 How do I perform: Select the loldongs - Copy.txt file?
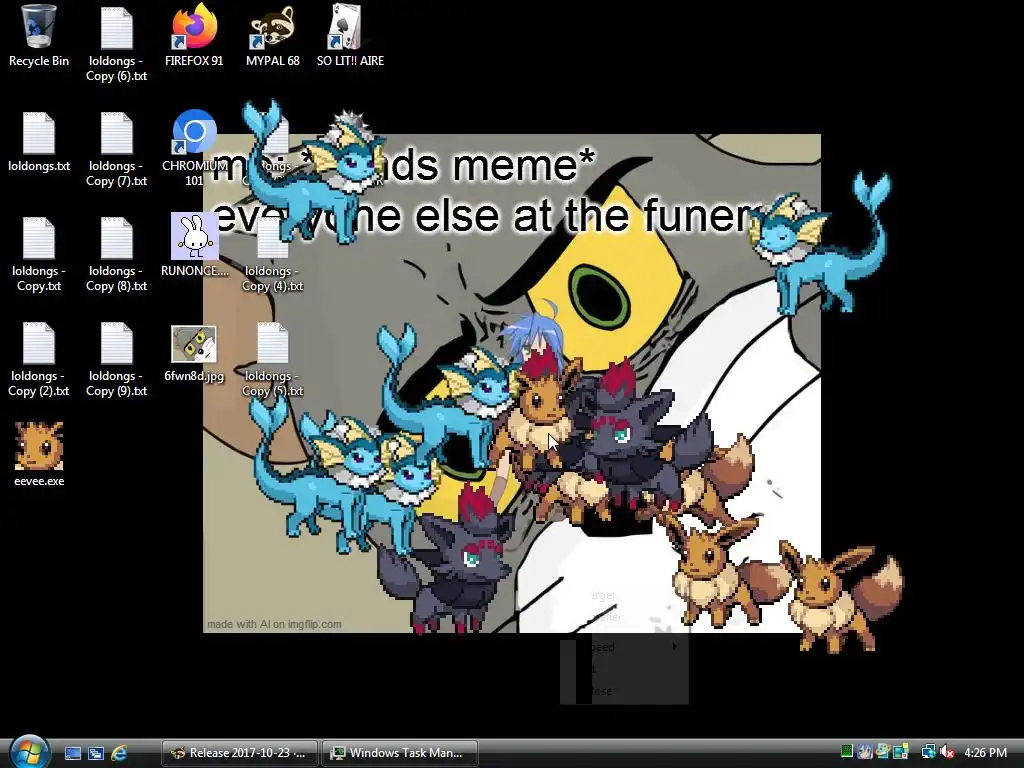tap(39, 254)
